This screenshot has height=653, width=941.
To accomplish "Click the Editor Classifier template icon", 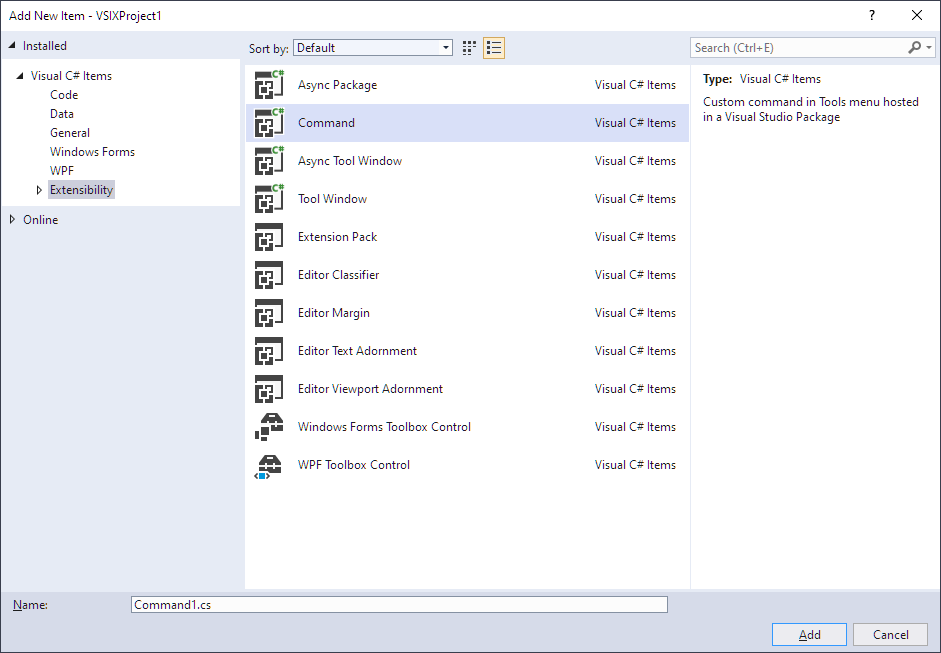I will (269, 275).
